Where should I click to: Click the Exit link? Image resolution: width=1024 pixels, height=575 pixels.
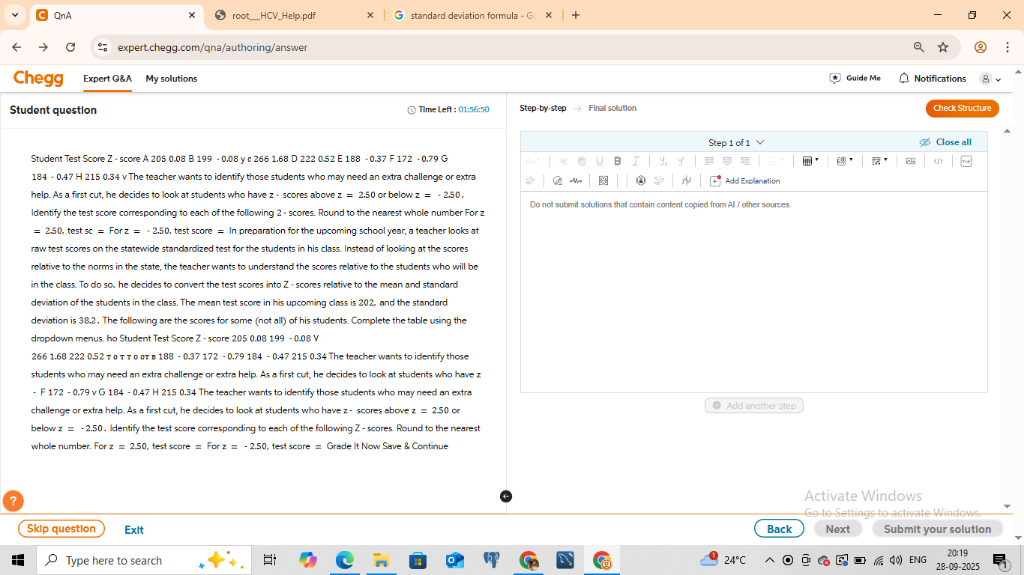coord(134,530)
